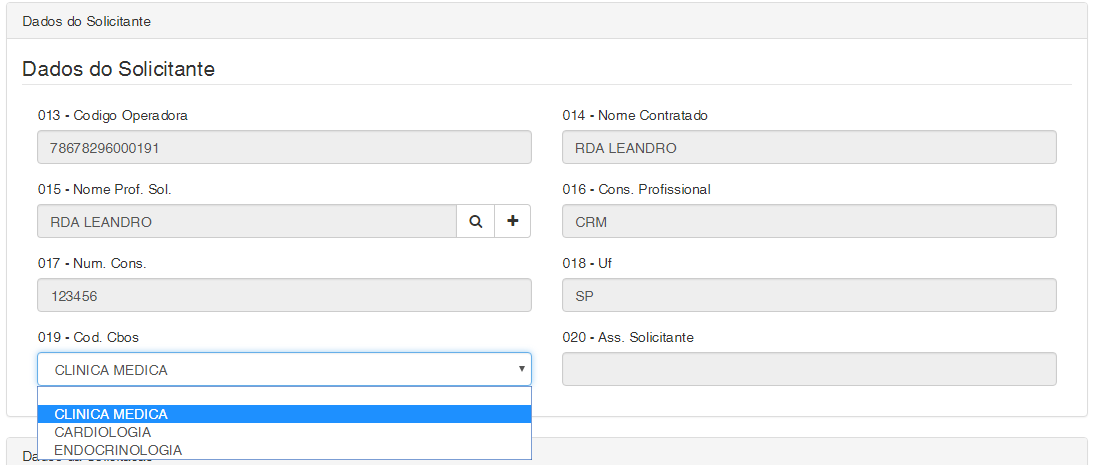Click the top Dados do Solicitante panel header

coord(87,21)
